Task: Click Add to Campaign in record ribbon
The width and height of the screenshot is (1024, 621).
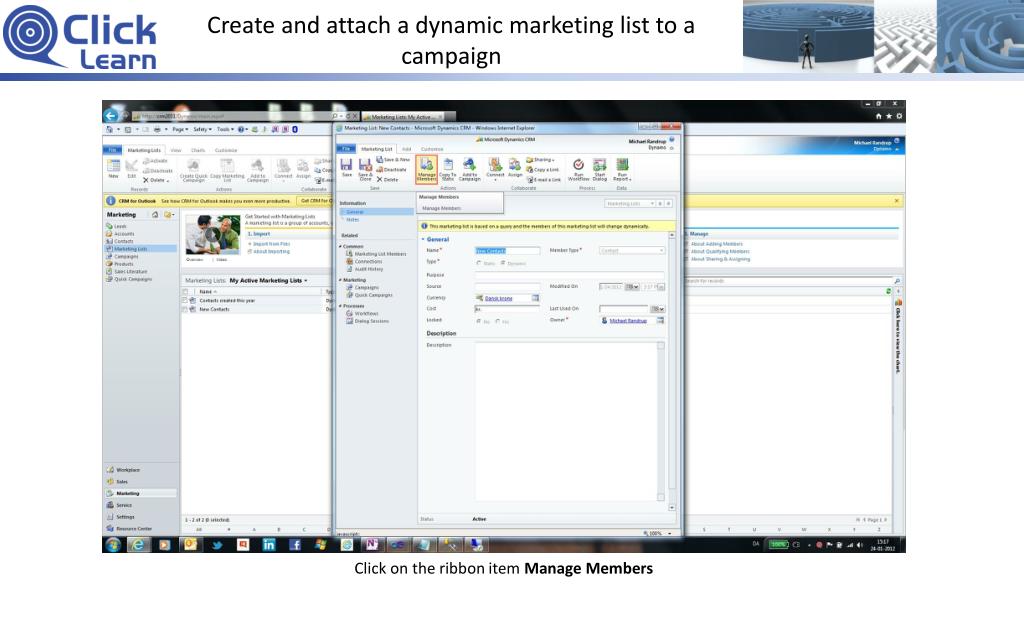Action: (x=470, y=169)
